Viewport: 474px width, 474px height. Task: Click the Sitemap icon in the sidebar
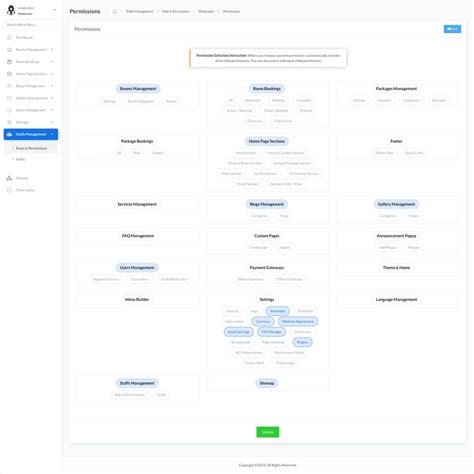9,178
